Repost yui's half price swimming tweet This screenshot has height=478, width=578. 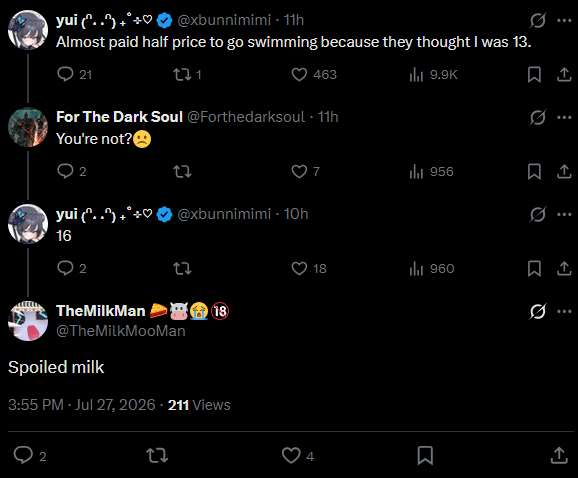[x=182, y=74]
